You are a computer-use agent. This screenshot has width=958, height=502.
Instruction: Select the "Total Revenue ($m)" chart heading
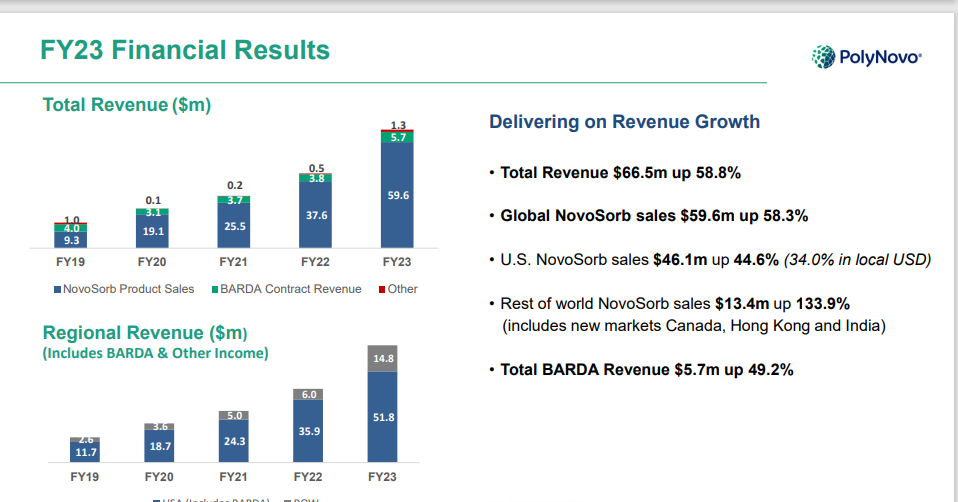click(x=126, y=104)
